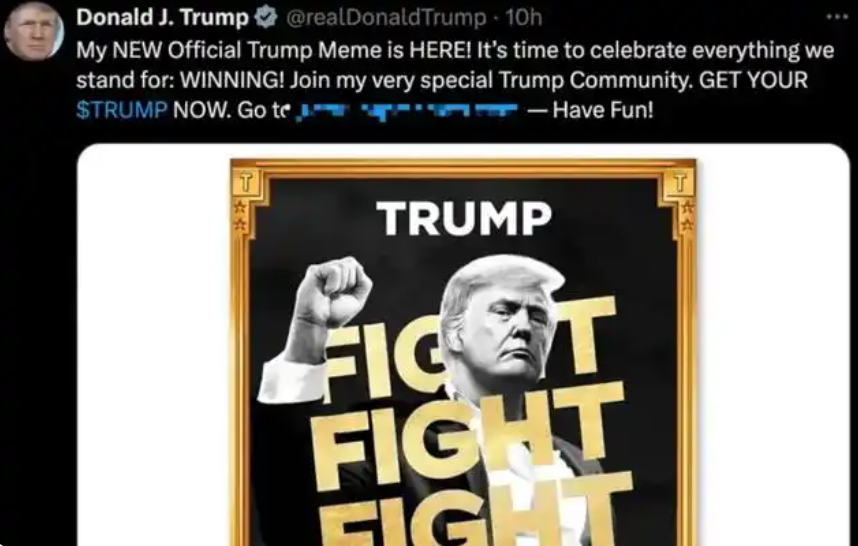The height and width of the screenshot is (546, 858).
Task: Open the blue $TRUMP cashtag
Action: 121,111
